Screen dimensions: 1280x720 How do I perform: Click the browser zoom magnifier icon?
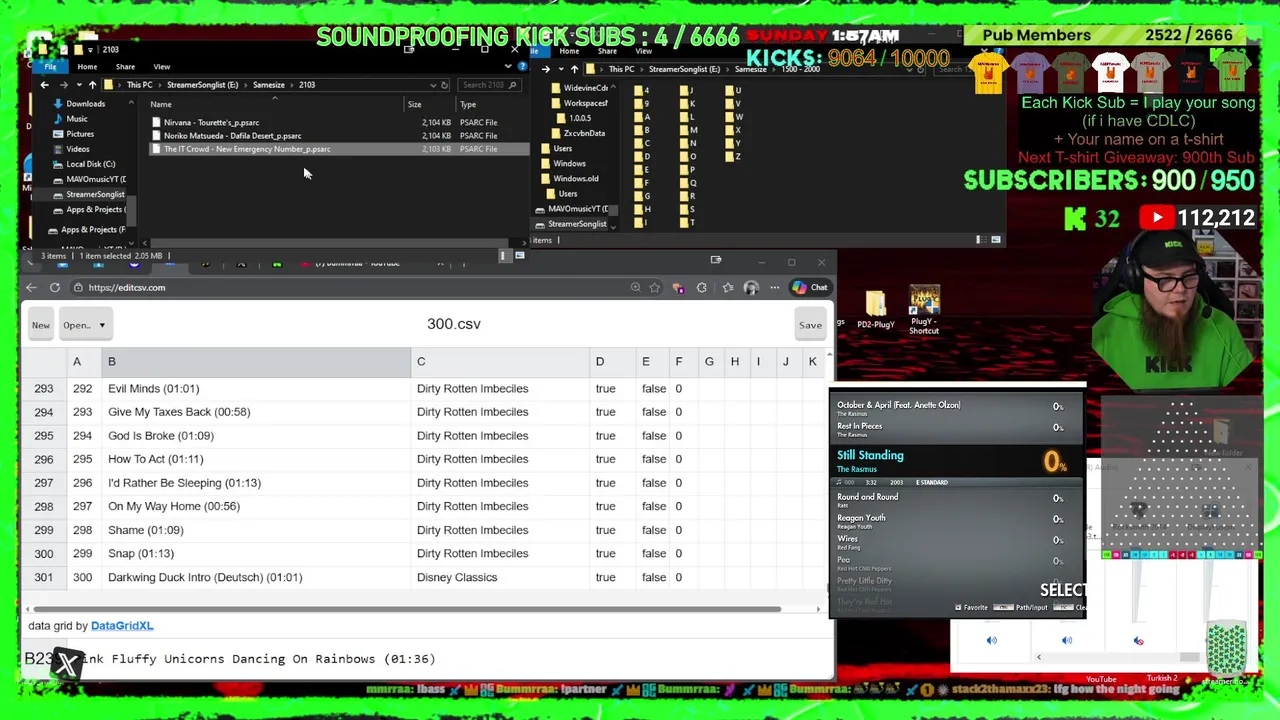pyautogui.click(x=635, y=288)
